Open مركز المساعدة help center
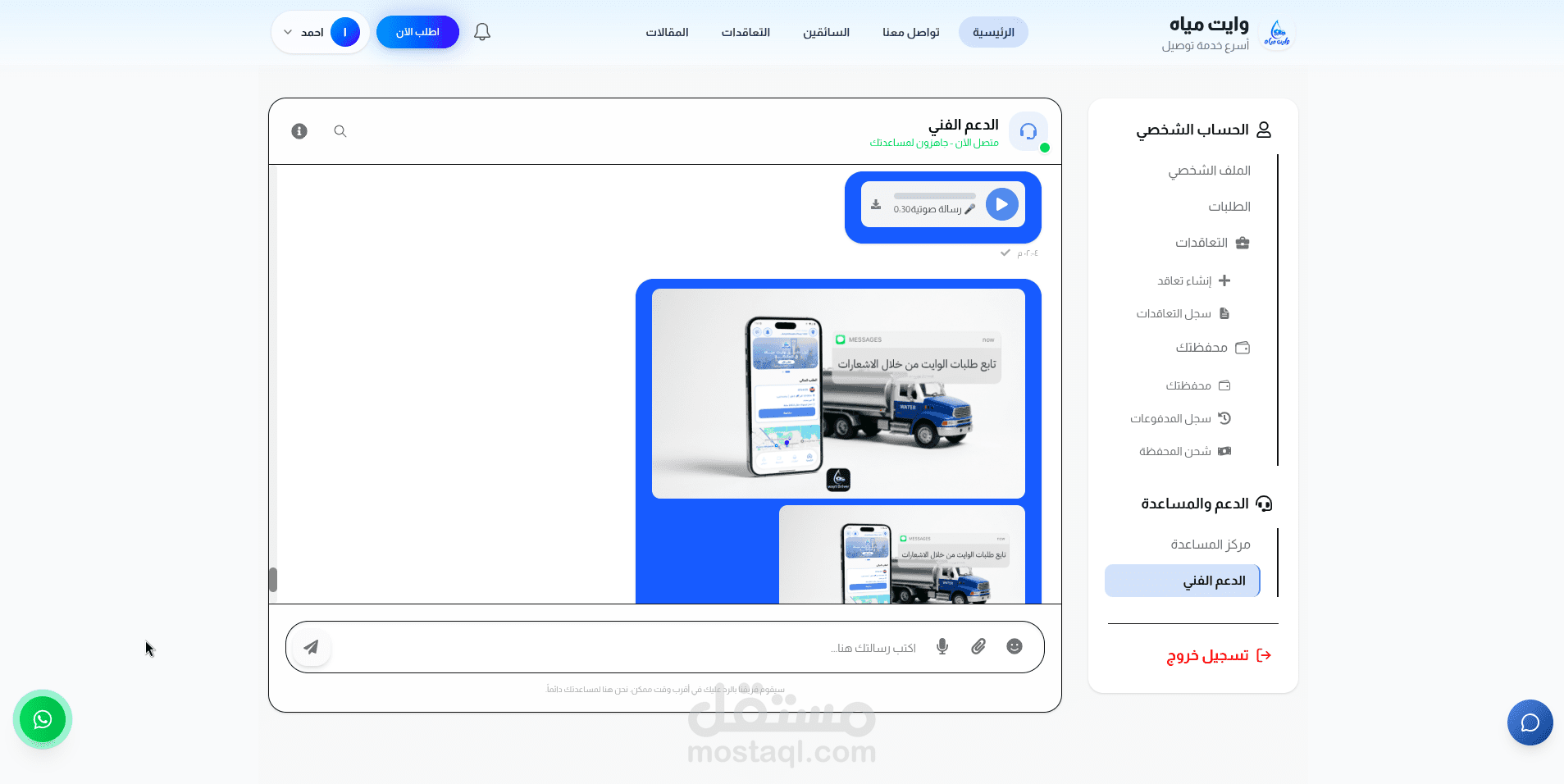 point(1210,545)
